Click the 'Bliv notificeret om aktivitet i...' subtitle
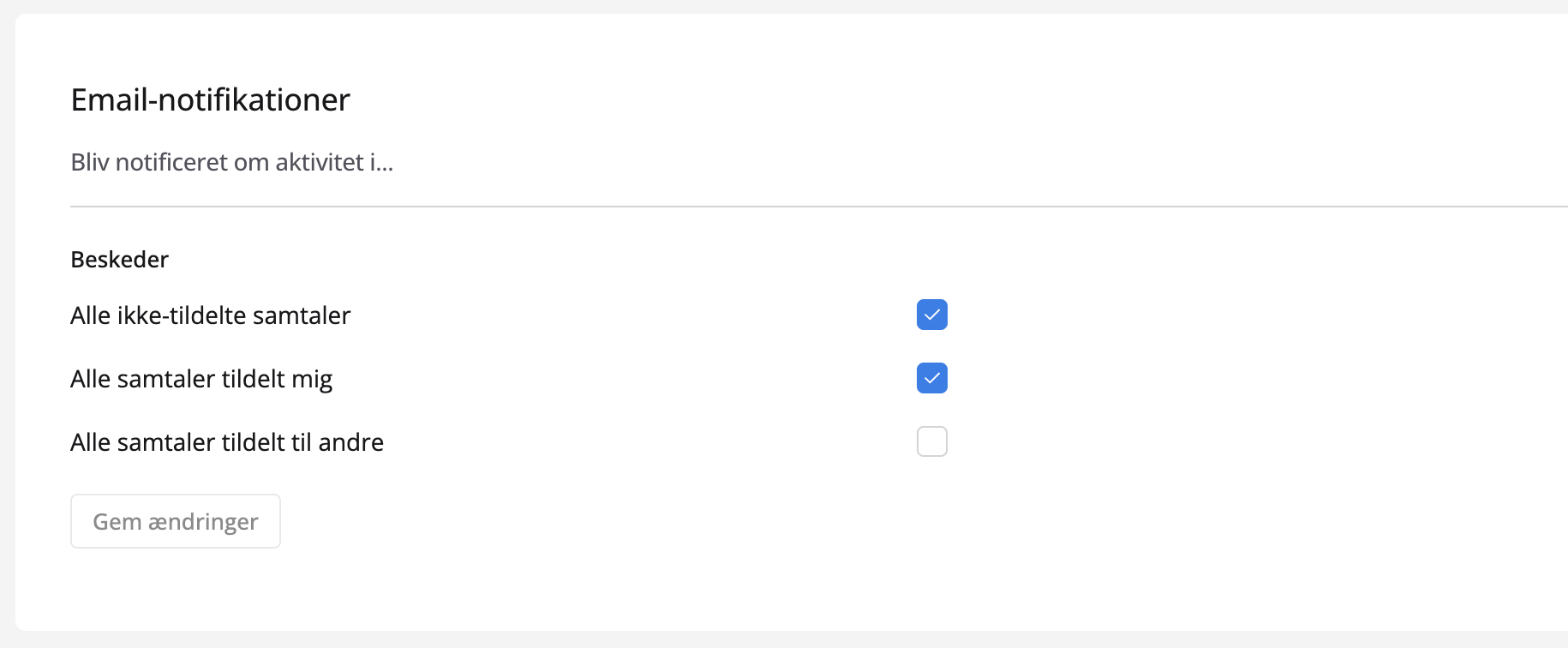1568x648 pixels. coord(231,162)
